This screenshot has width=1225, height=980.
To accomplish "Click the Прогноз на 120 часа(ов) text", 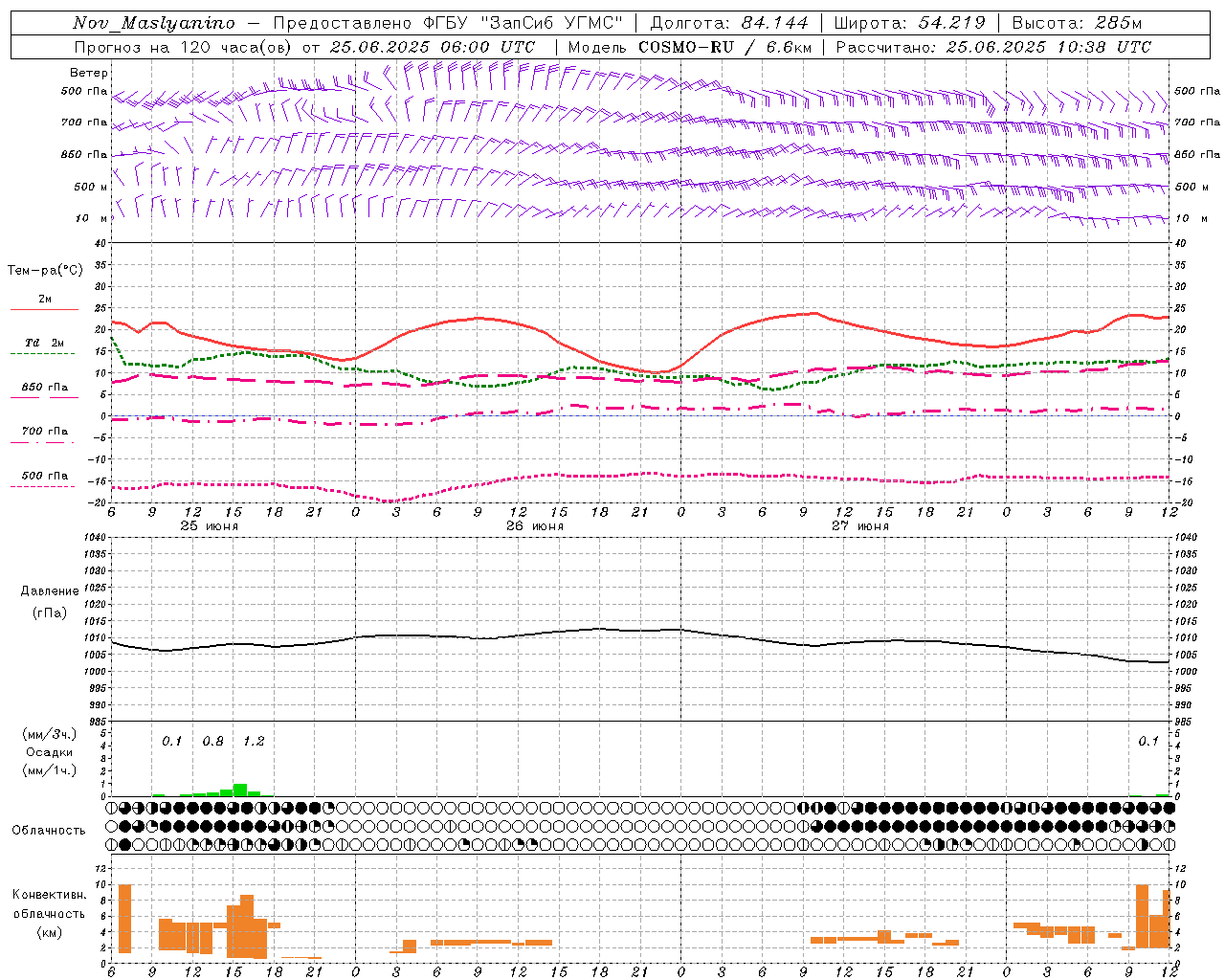I will [x=184, y=47].
